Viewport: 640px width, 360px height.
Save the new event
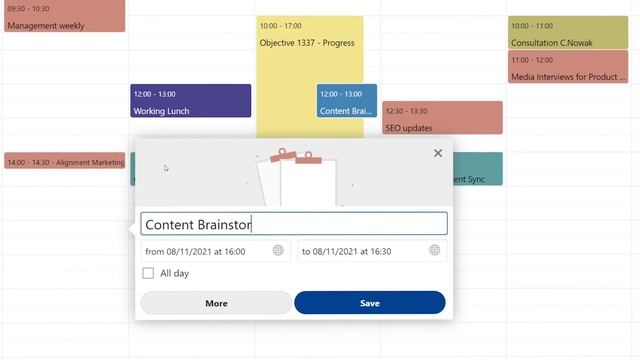pos(370,303)
